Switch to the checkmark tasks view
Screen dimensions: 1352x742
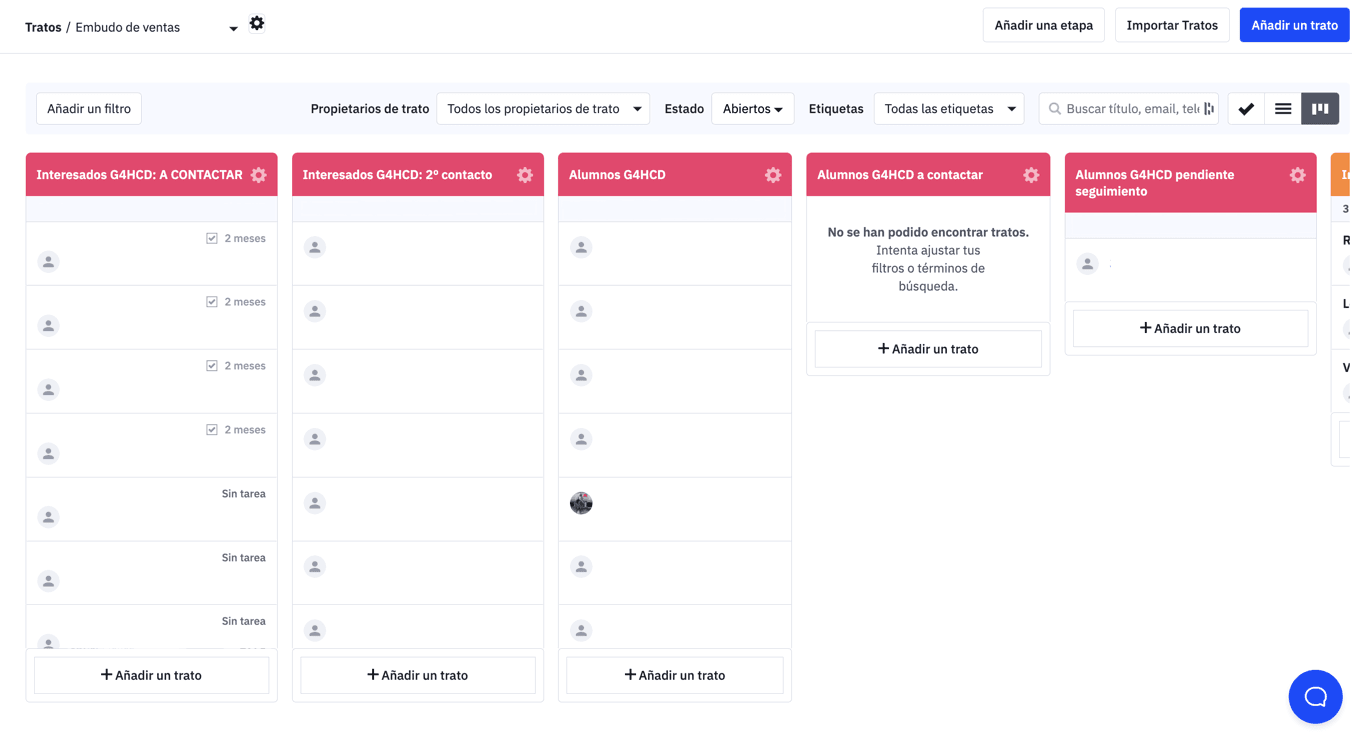pos(1246,109)
